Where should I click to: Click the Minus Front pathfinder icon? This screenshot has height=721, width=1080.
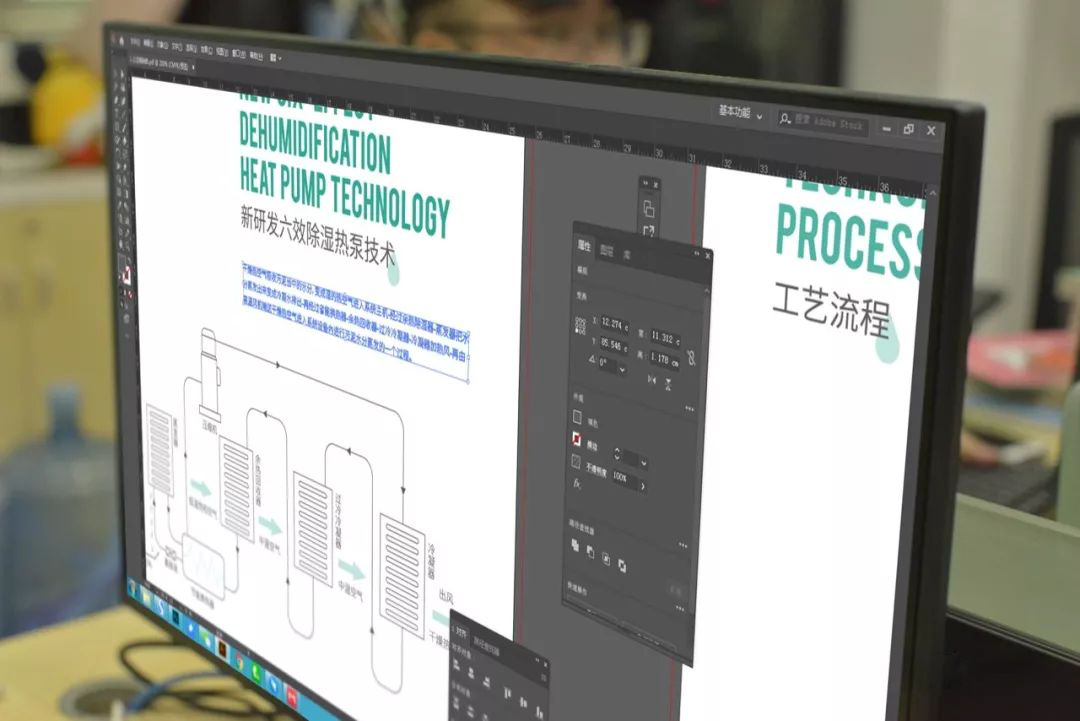click(590, 552)
